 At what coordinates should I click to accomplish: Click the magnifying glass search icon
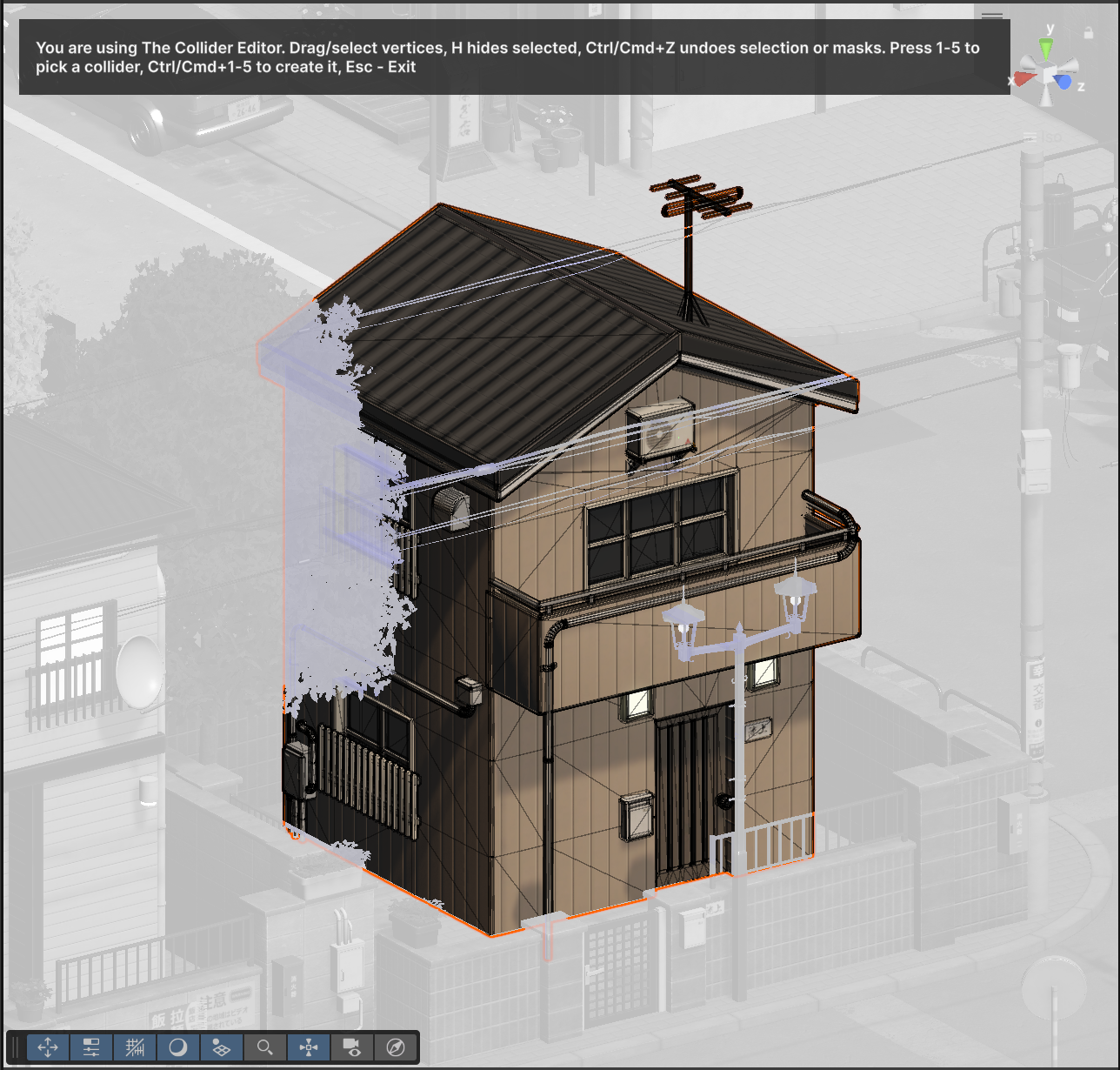(265, 1047)
